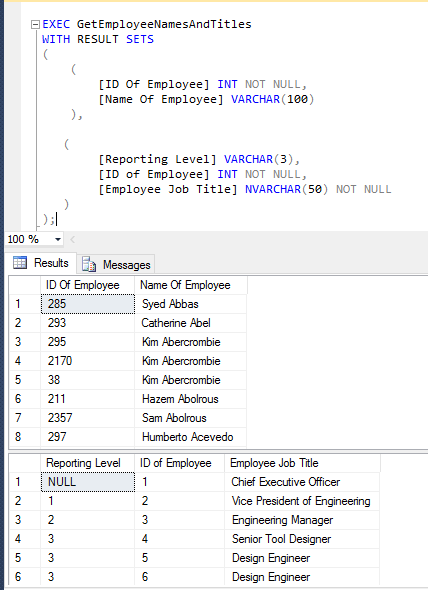428x590 pixels.
Task: Place cursor on GetEmployeeNamesAndTitles procedure name
Action: coord(164,24)
